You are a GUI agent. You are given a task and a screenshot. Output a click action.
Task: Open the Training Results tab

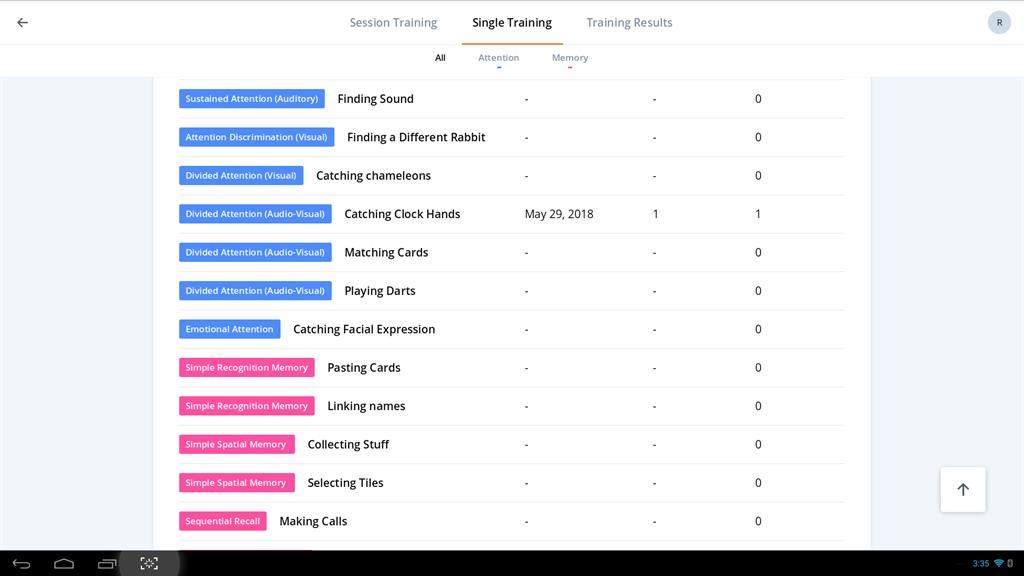629,23
